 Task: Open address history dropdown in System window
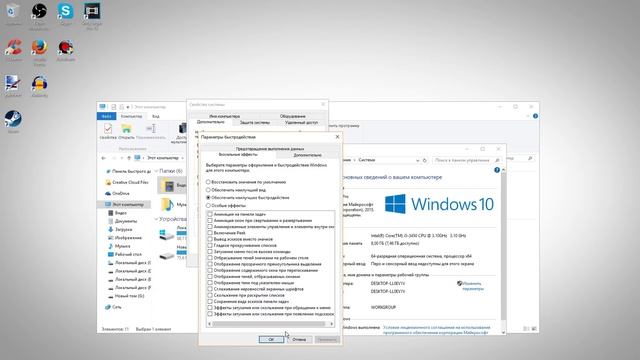point(417,160)
